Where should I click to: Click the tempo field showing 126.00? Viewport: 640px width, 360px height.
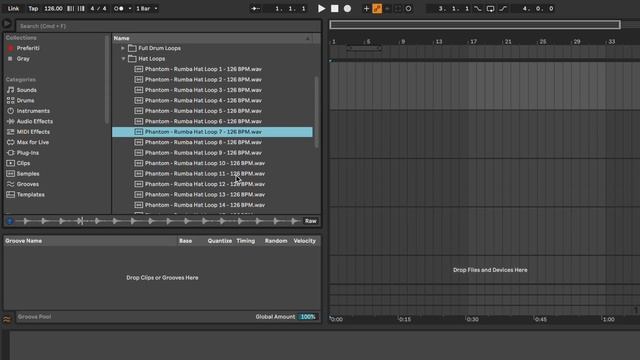point(53,9)
